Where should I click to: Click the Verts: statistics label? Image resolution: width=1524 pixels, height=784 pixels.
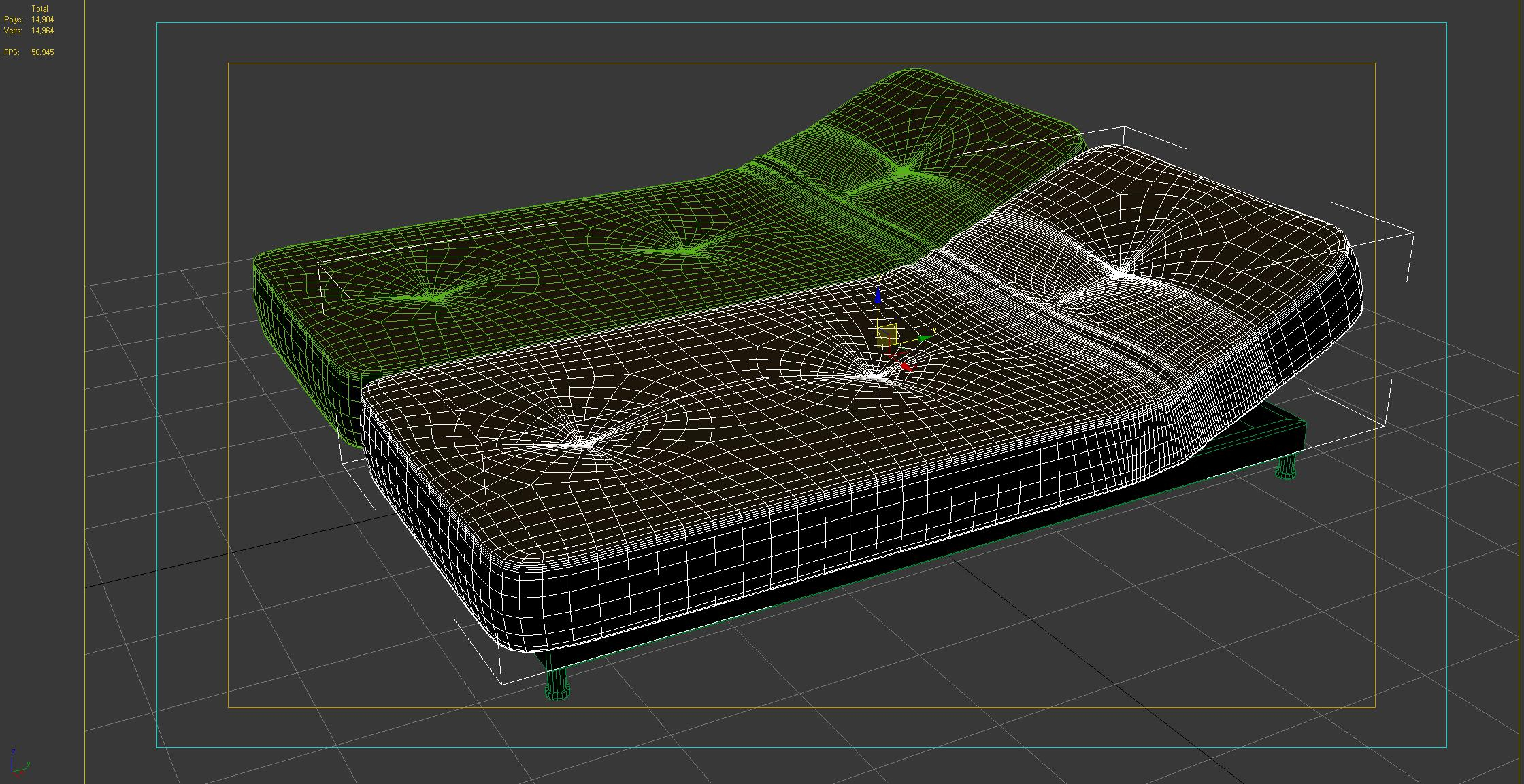coord(13,31)
